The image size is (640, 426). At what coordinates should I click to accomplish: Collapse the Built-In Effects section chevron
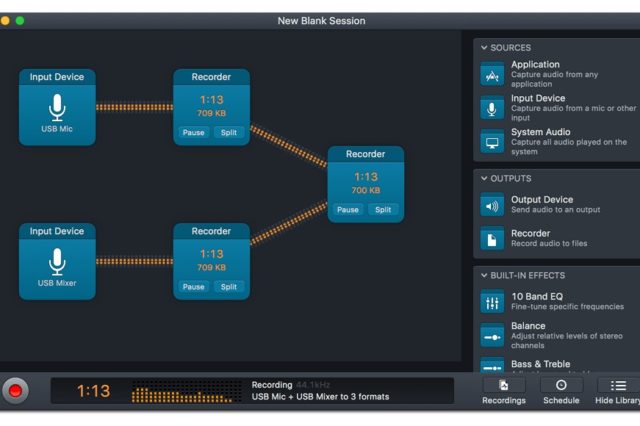pos(484,275)
